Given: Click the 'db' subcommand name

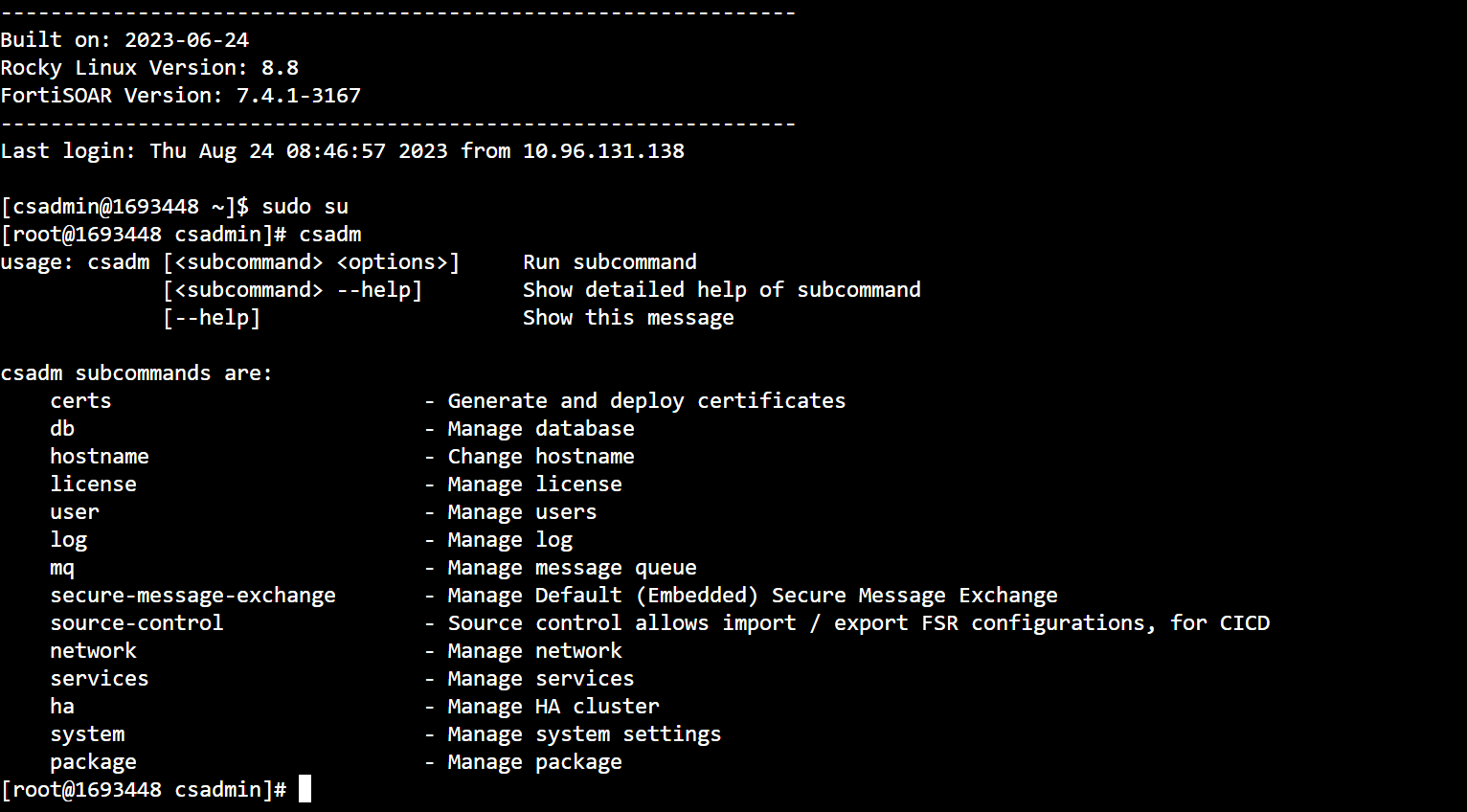Looking at the screenshot, I should tap(62, 428).
